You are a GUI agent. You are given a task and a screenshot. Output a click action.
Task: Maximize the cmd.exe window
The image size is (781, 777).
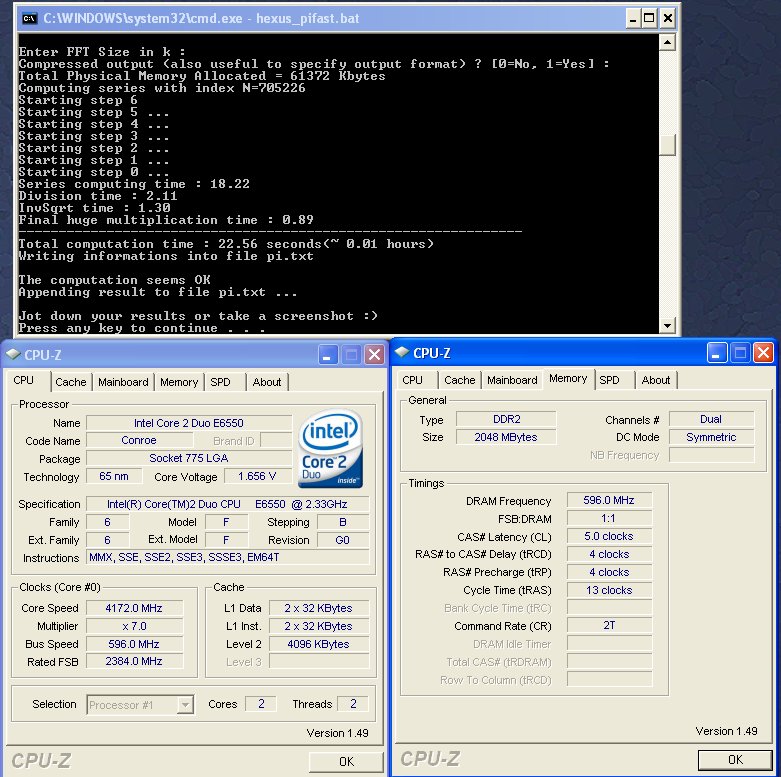[649, 19]
